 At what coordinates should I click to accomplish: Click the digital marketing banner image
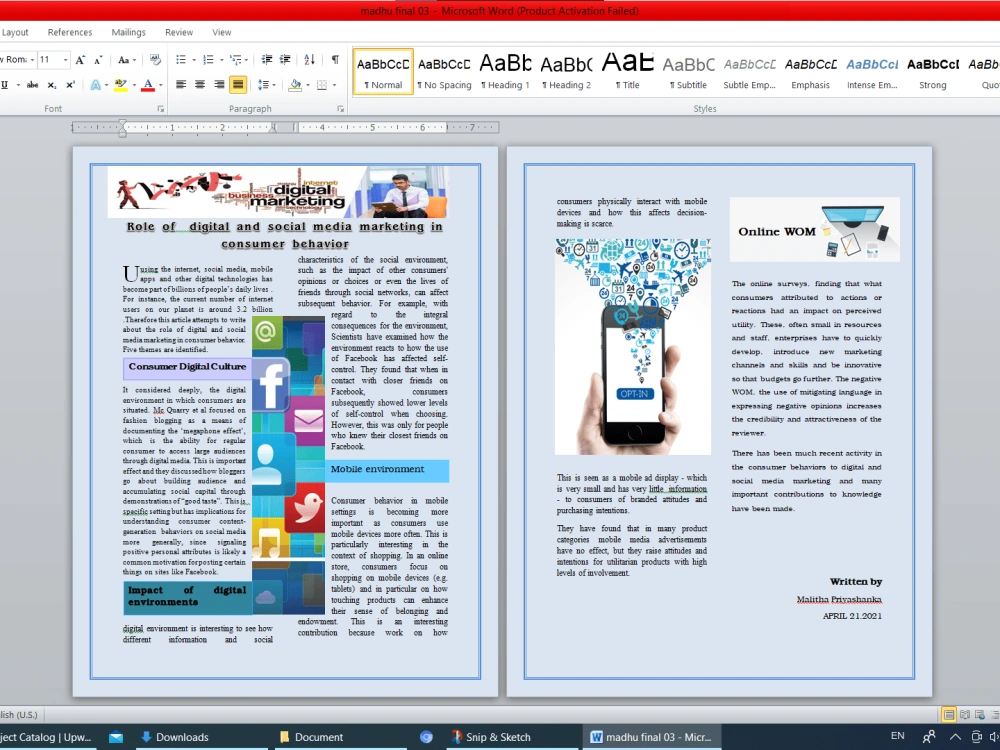point(278,192)
